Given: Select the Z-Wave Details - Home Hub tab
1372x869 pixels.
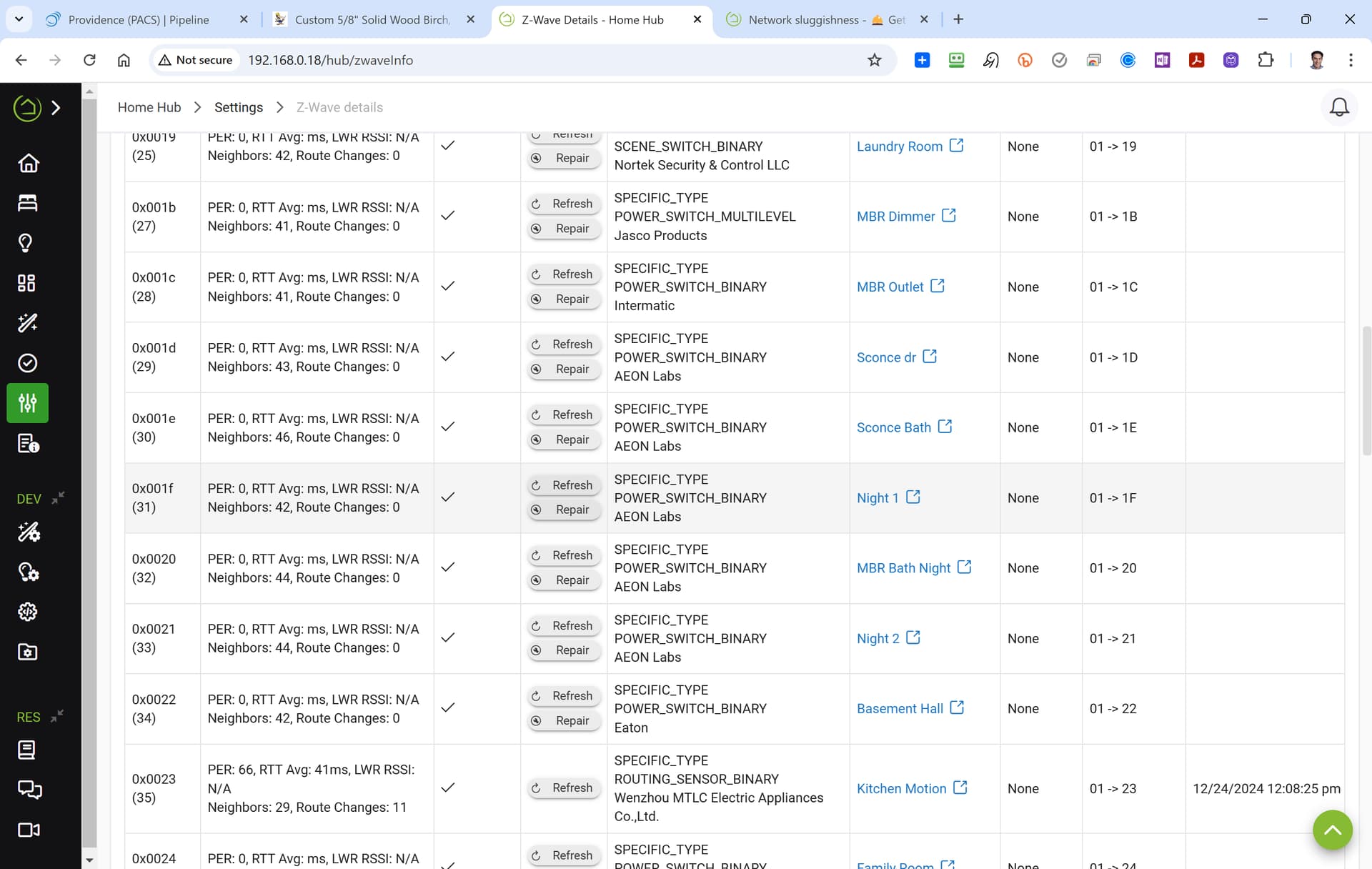Looking at the screenshot, I should [592, 19].
